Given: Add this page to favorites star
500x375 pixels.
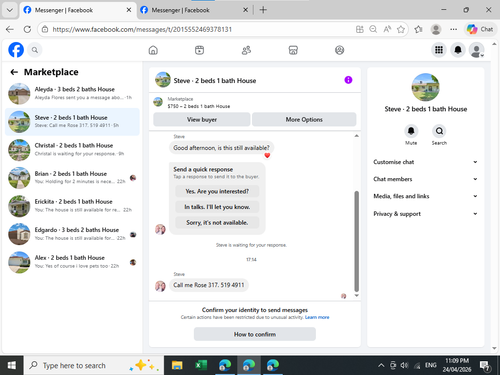Looking at the screenshot, I should click(401, 29).
